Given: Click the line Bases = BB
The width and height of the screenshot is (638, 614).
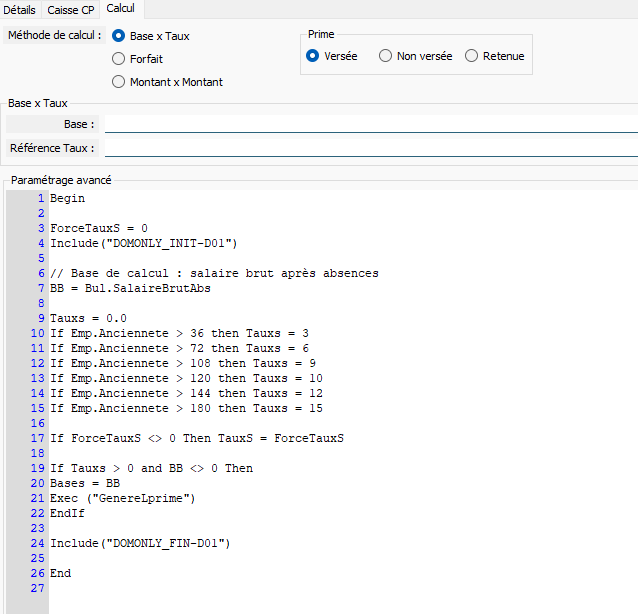Looking at the screenshot, I should pos(85,483).
